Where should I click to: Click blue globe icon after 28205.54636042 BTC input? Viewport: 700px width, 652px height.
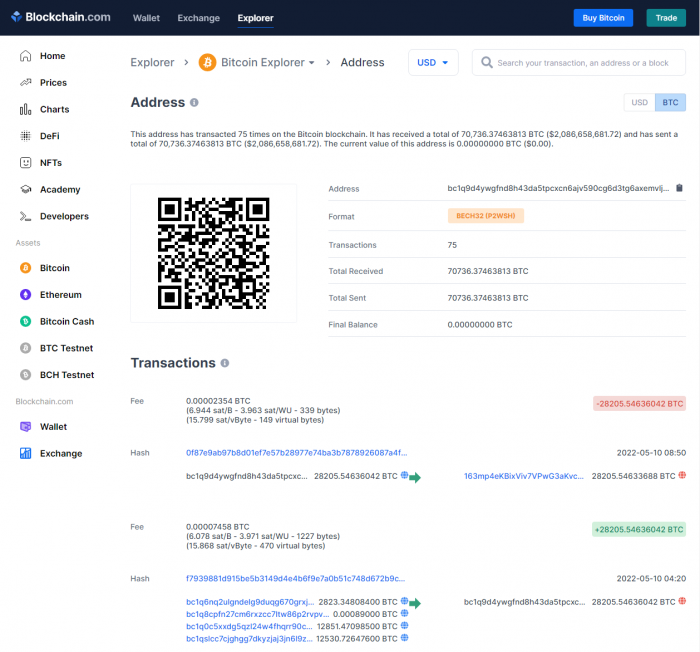click(404, 475)
